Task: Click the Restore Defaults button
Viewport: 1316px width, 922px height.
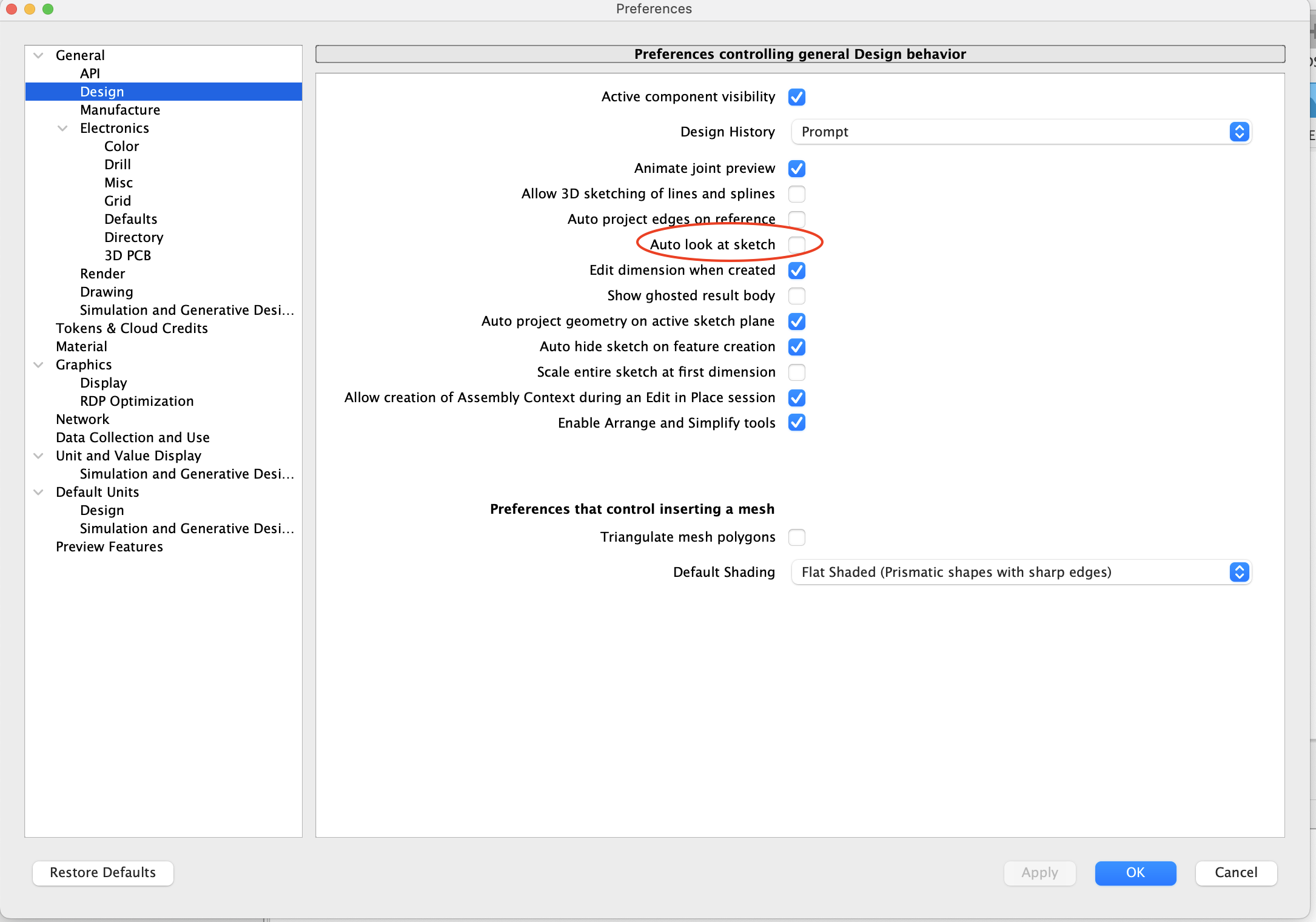Action: 103,873
